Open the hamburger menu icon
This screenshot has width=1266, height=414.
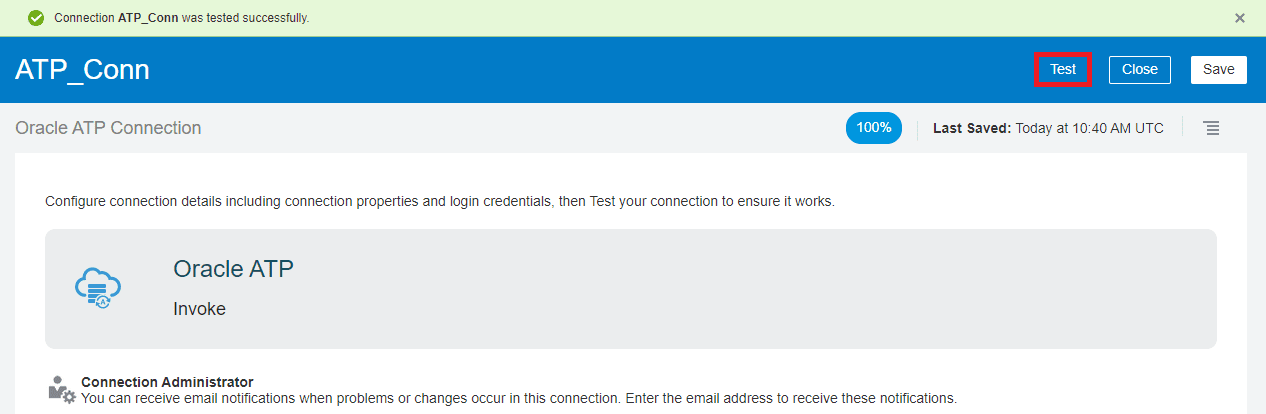[x=1211, y=128]
